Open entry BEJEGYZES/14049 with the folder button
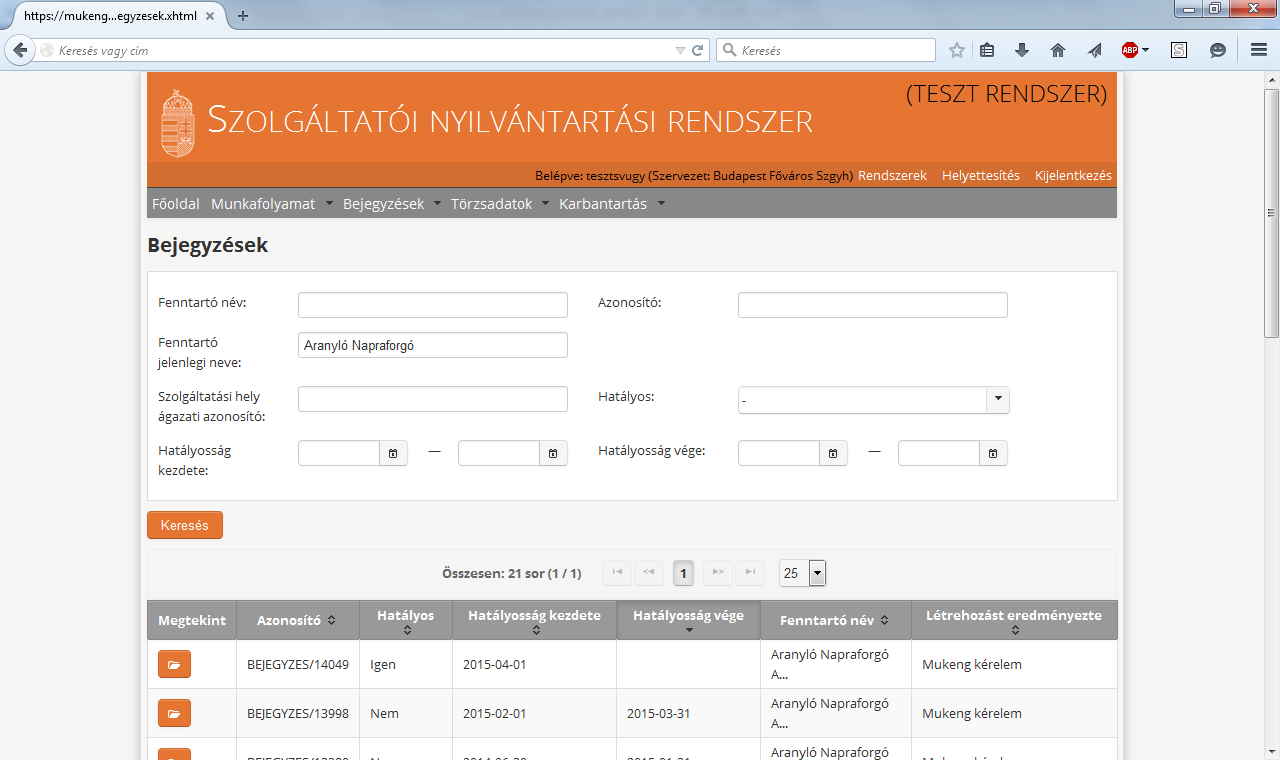1280x760 pixels. [x=174, y=664]
